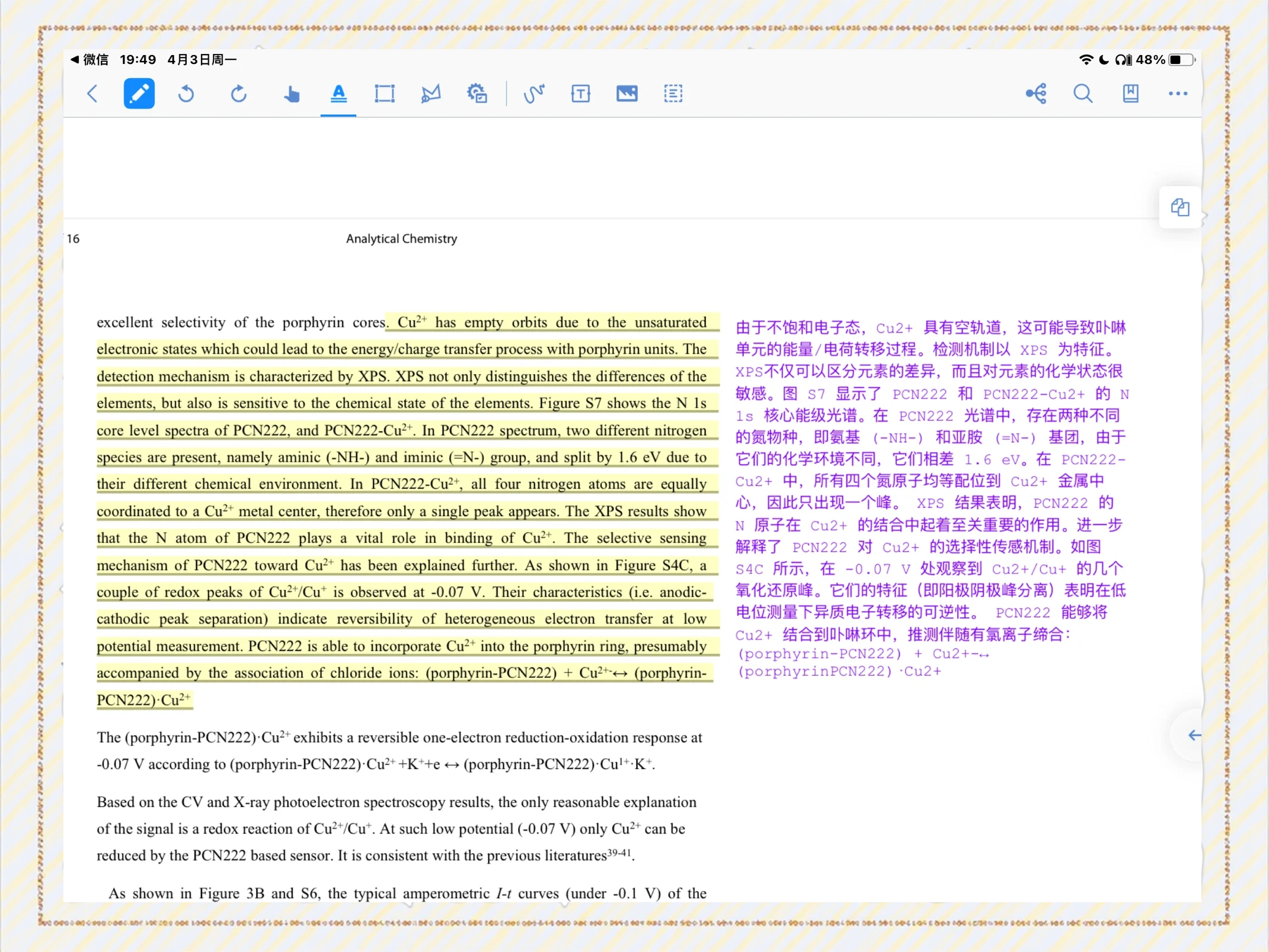Select the text underline highlight tool
Screen dimensions: 1269x952
(x=338, y=94)
